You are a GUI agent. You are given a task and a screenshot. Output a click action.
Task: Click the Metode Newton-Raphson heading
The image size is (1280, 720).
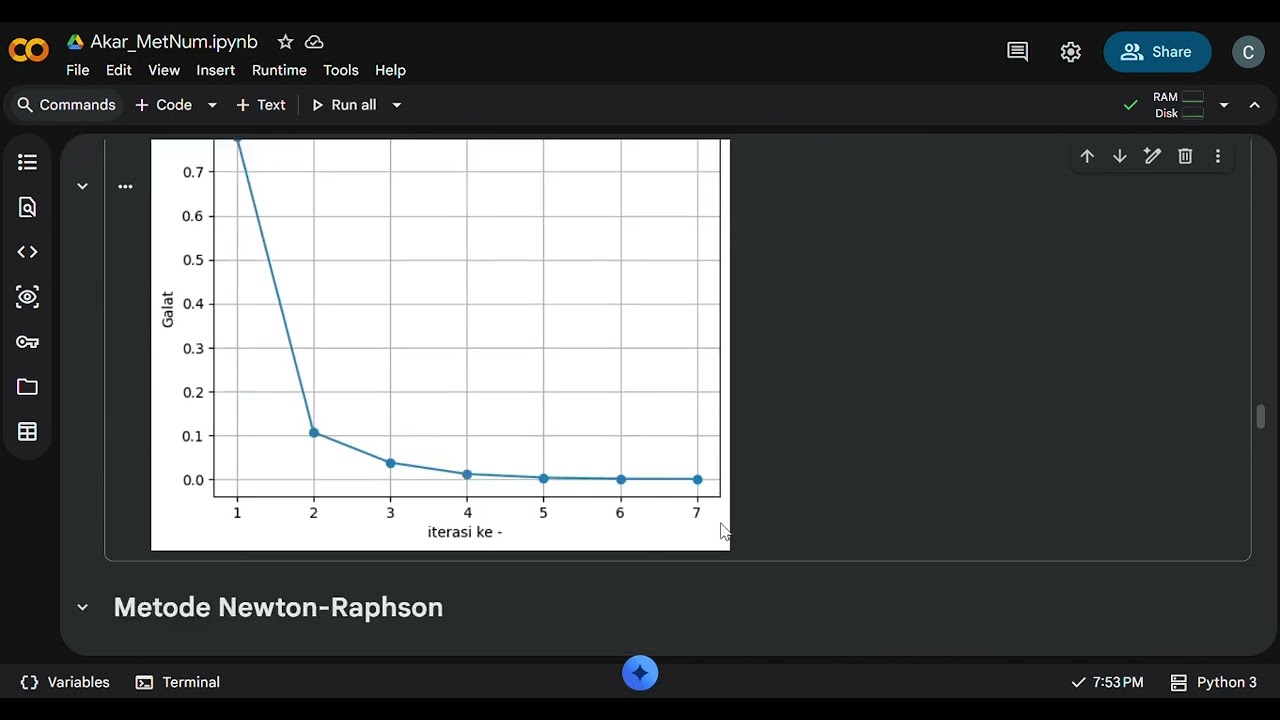tap(278, 607)
